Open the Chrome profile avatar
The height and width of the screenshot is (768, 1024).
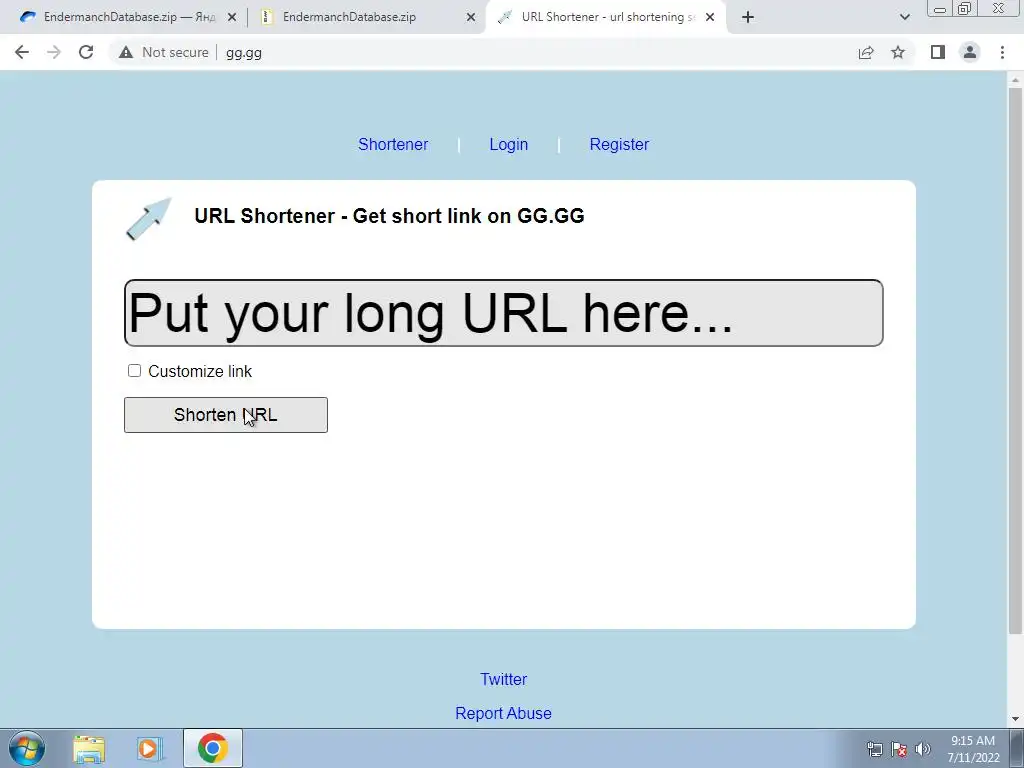pyautogui.click(x=970, y=52)
